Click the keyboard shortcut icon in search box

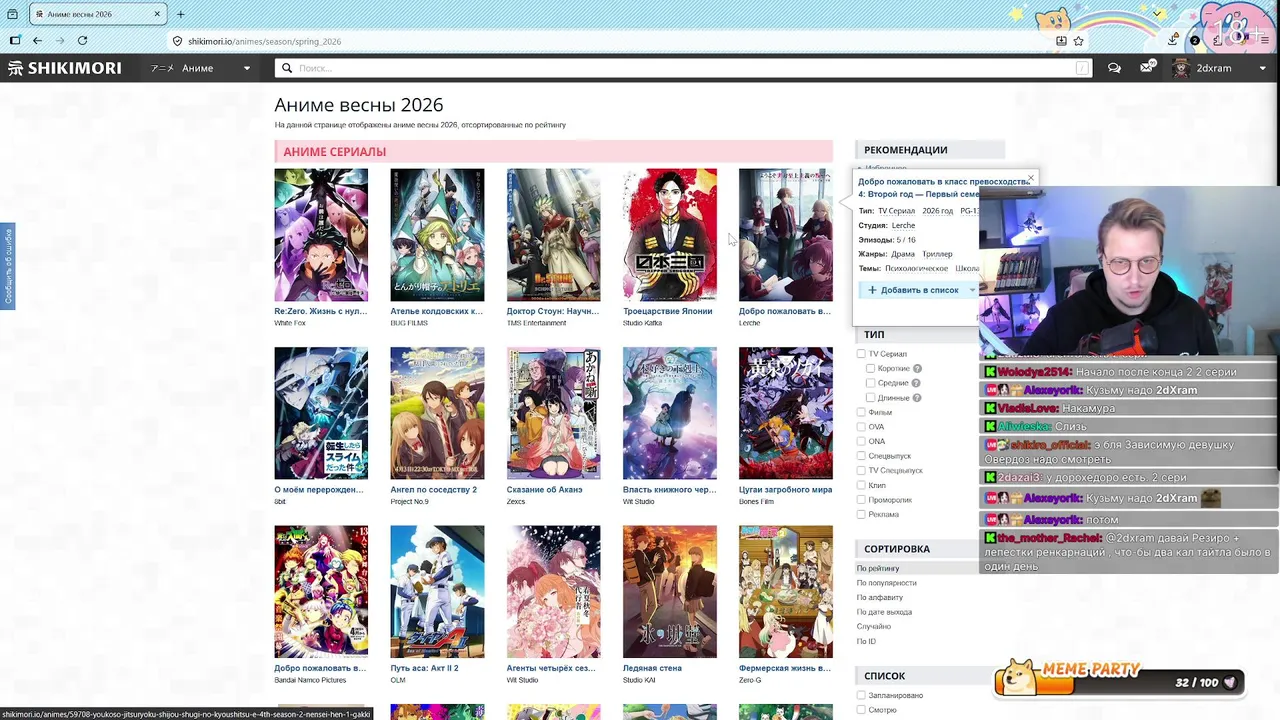[1082, 68]
